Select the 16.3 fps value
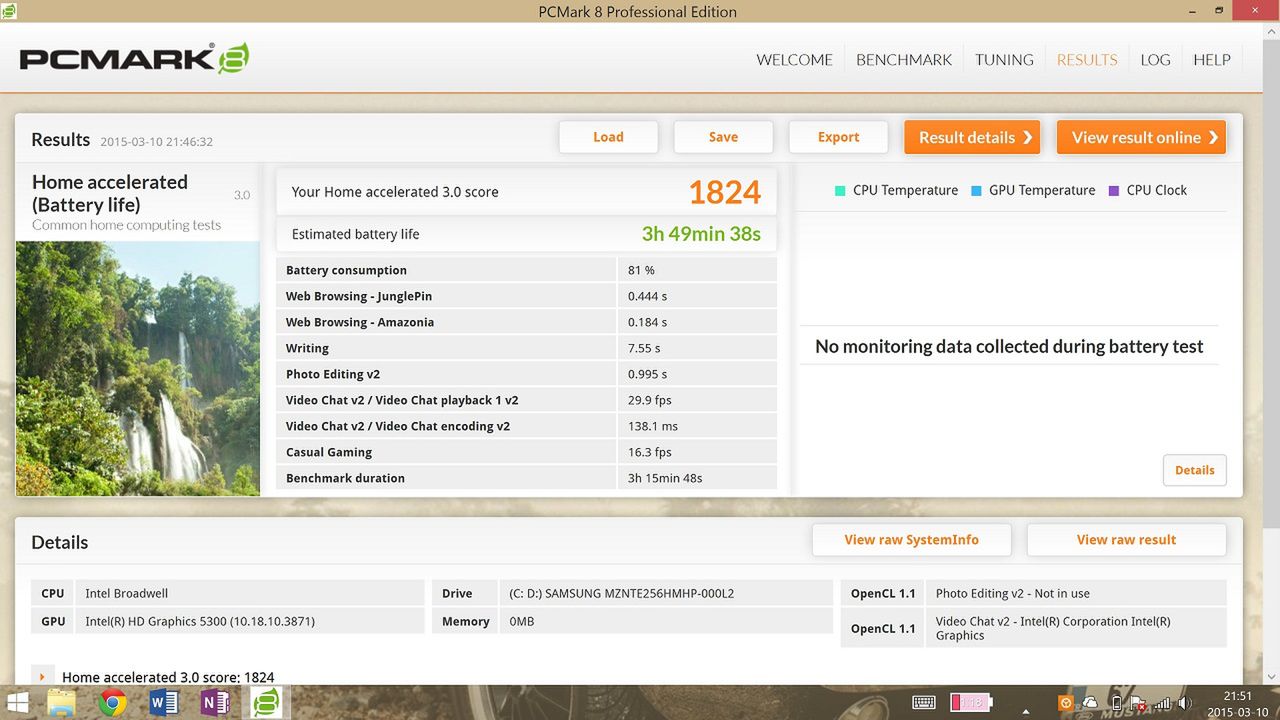 (x=650, y=452)
